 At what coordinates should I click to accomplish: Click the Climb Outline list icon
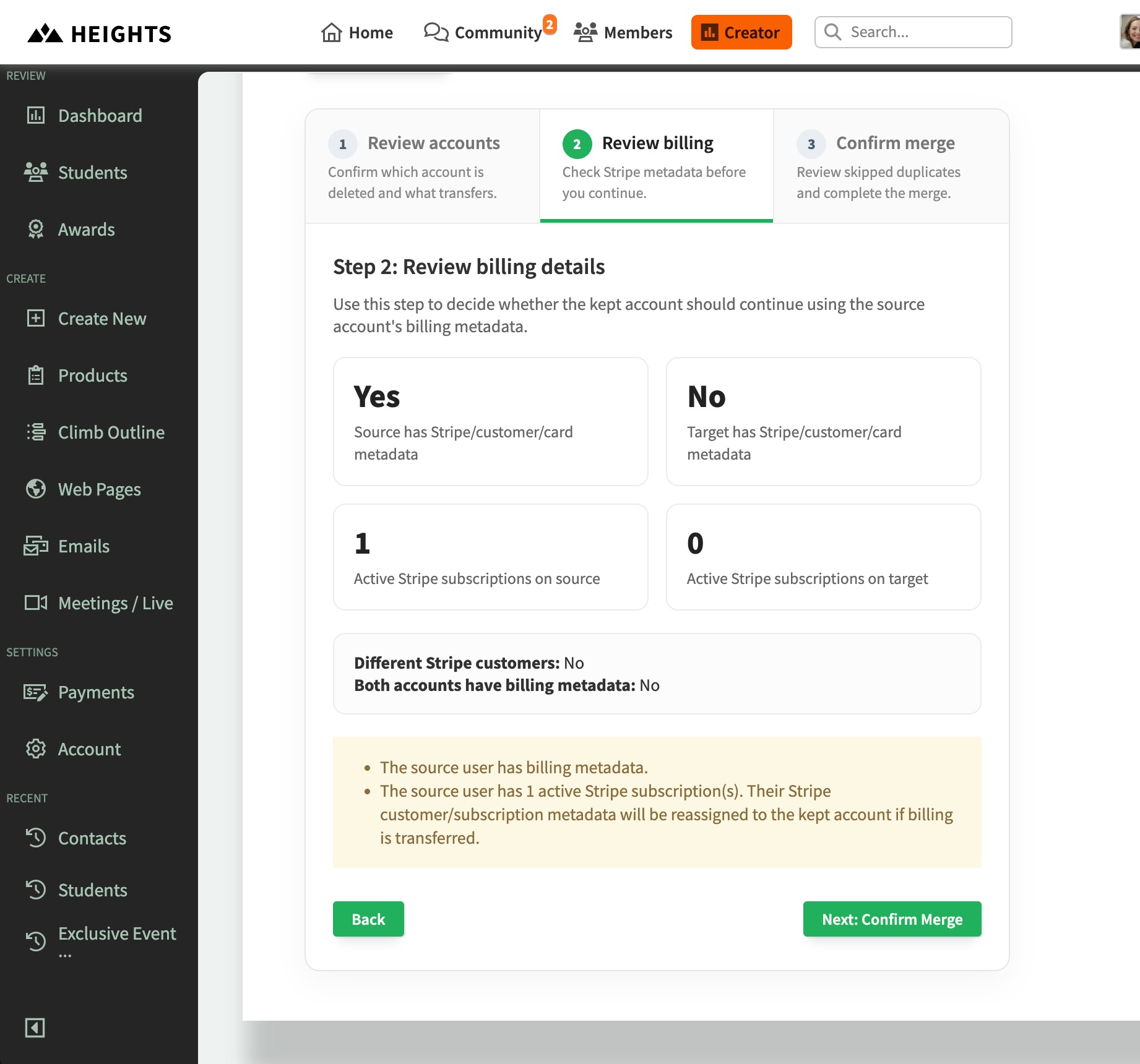(36, 432)
